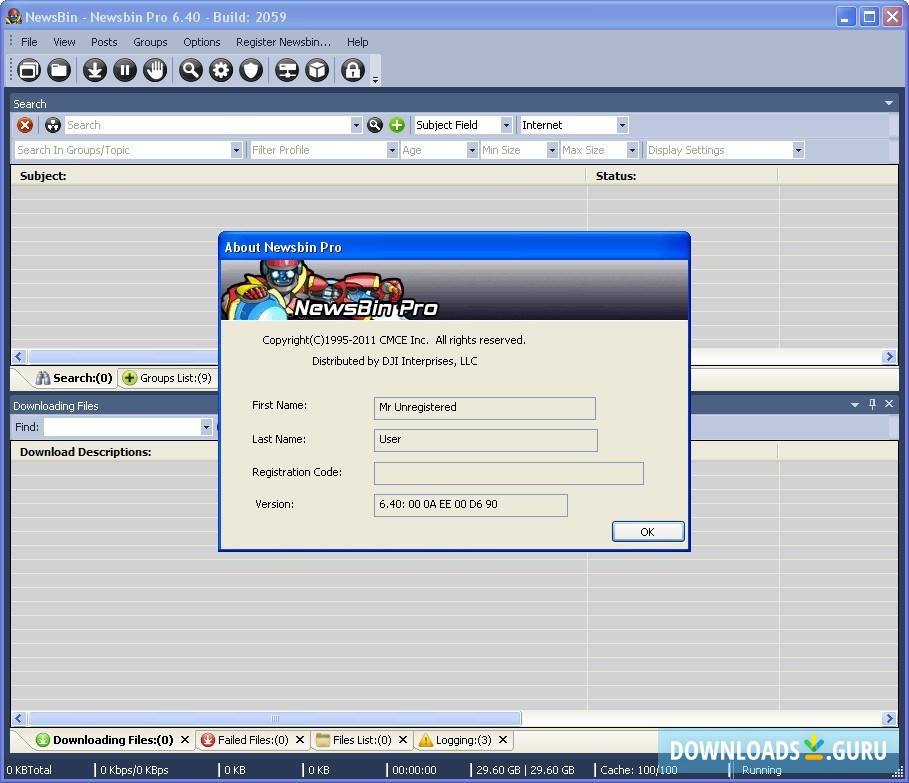This screenshot has height=783, width=909.
Task: Close the Failed Files:(0) tab
Action: pos(300,740)
